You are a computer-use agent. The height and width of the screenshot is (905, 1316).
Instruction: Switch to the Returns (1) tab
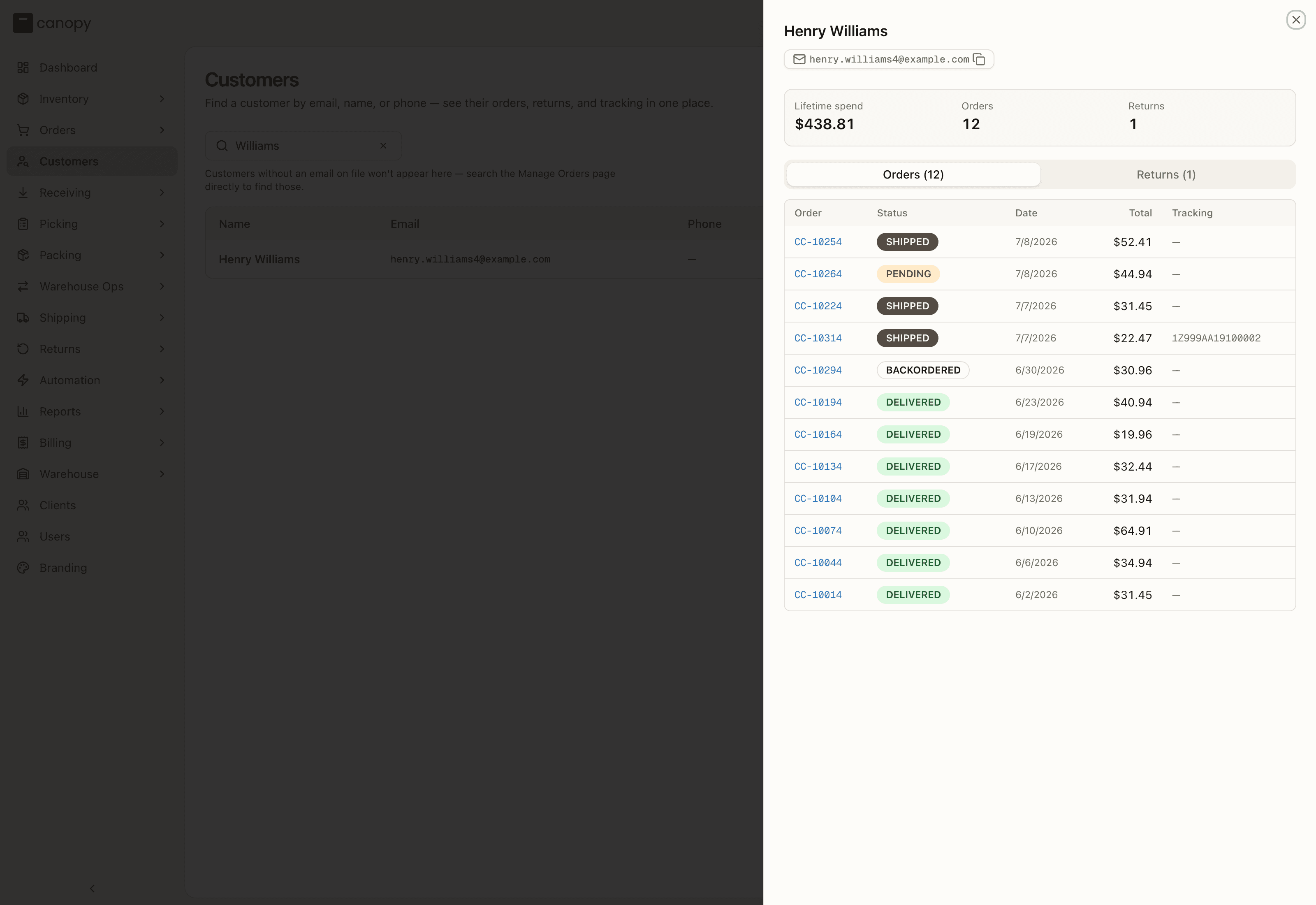1166,175
